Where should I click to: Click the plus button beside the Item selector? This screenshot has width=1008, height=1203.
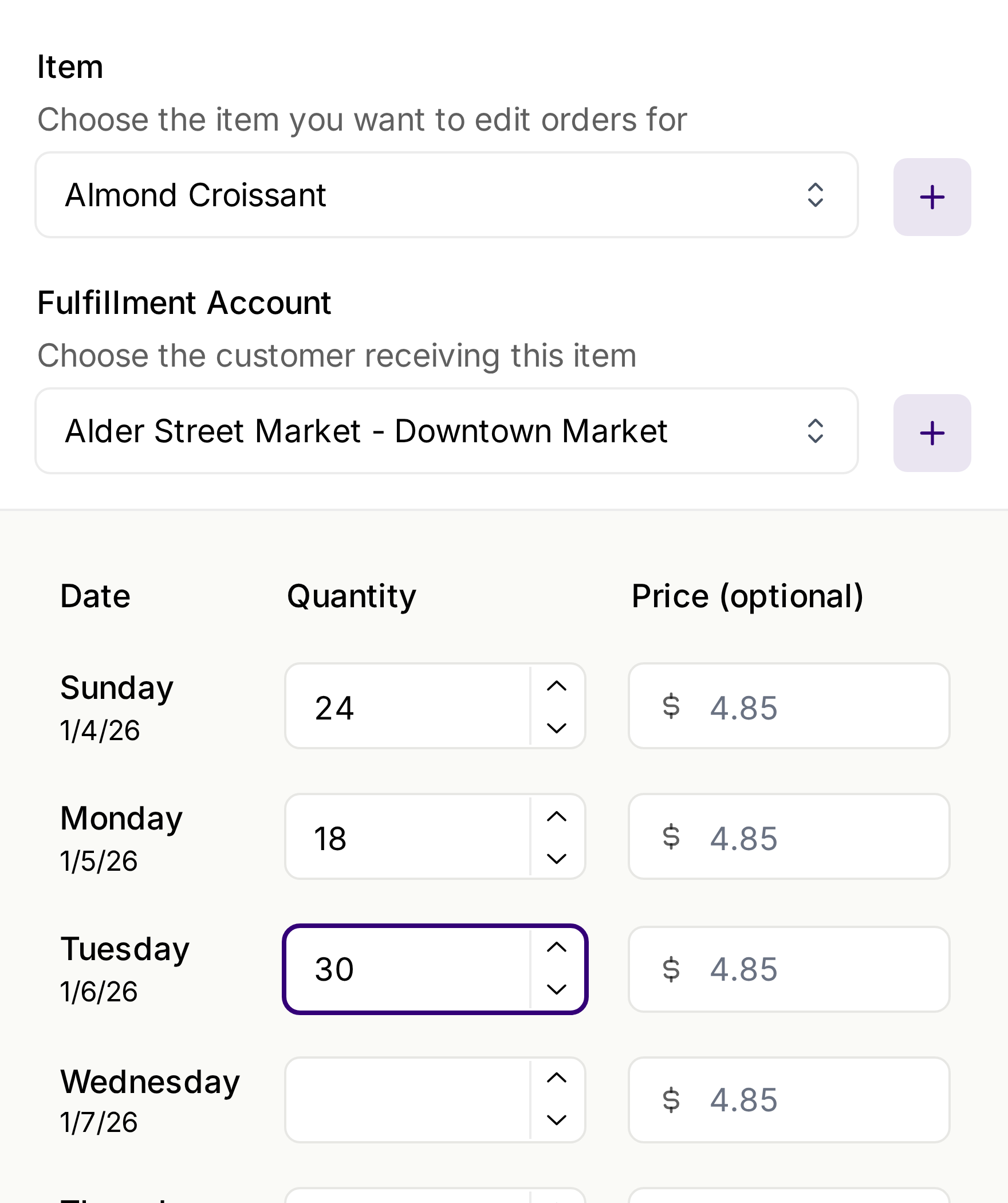(x=932, y=197)
